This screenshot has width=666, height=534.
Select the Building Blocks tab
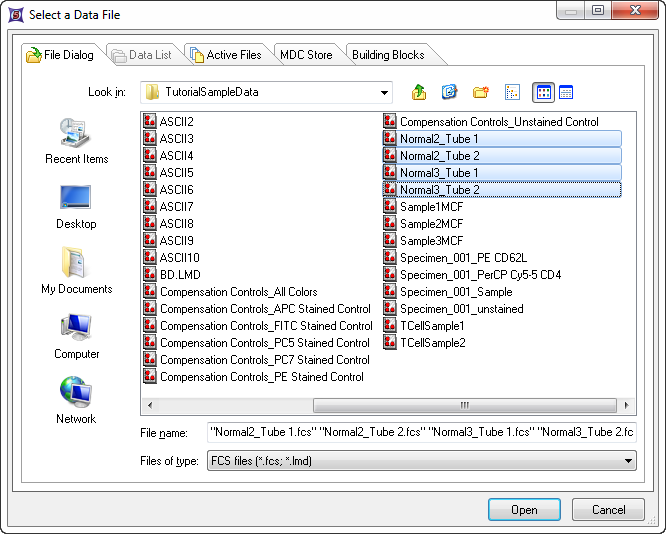tap(388, 55)
